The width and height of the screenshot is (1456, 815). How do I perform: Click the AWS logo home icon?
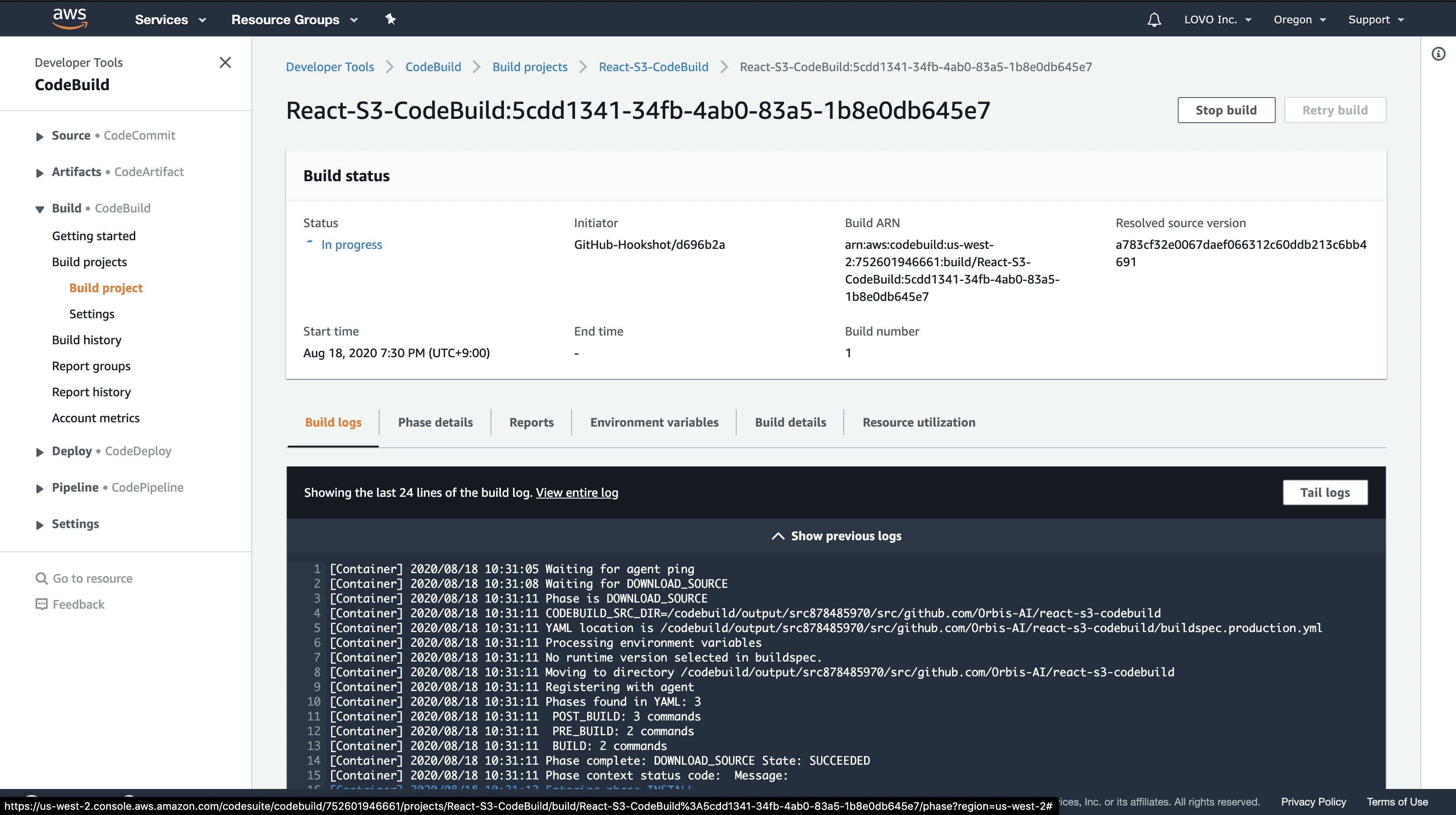(69, 19)
